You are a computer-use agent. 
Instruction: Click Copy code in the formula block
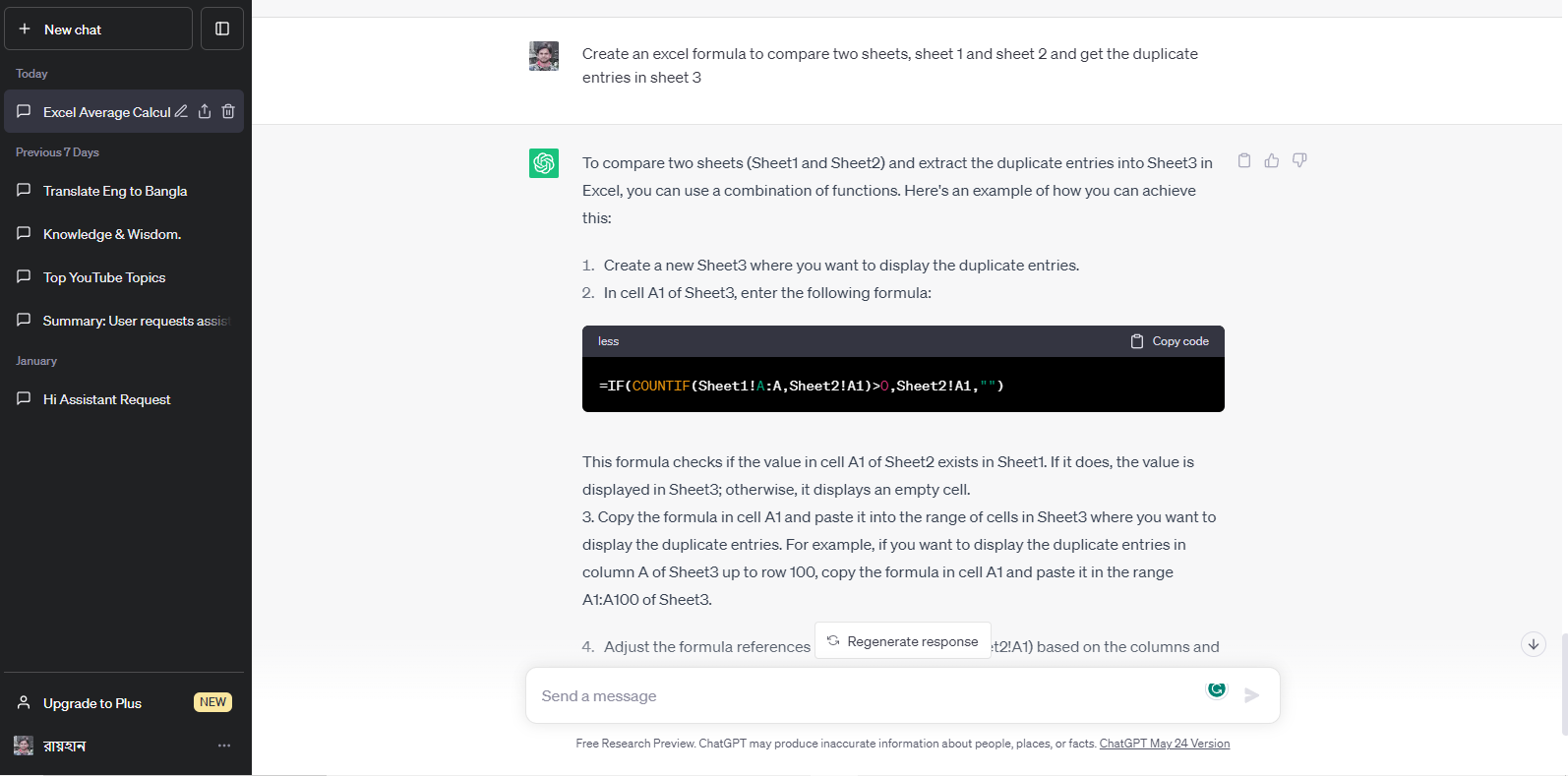pos(1170,341)
